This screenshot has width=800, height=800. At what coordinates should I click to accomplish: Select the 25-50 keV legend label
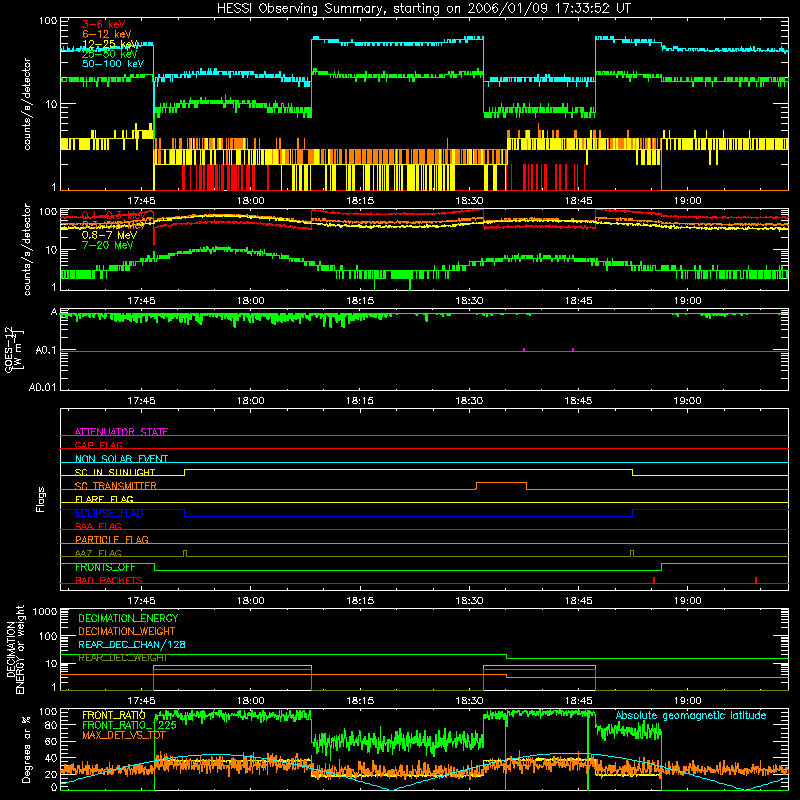[x=110, y=54]
